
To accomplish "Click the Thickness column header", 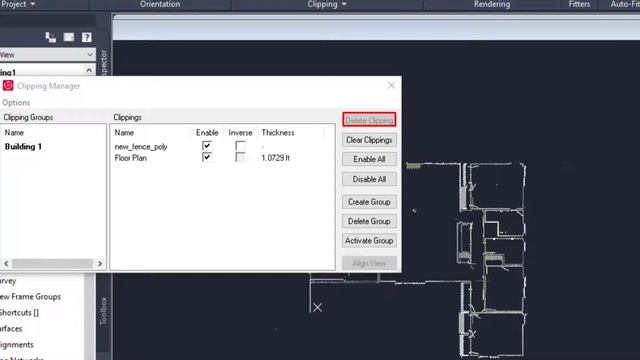I will (x=278, y=133).
